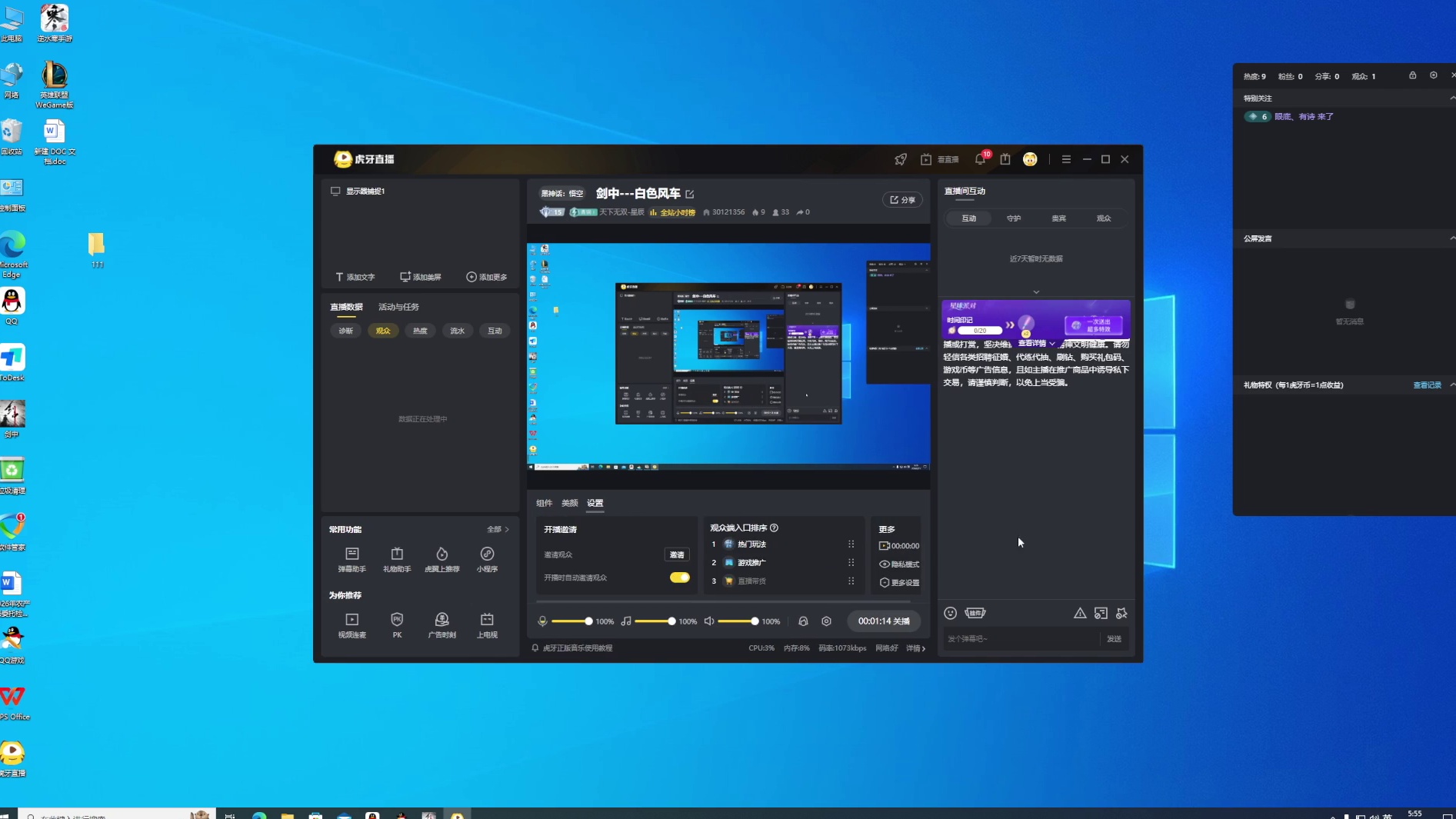Toggle 开播时自动邀请观众 switch

(x=680, y=578)
